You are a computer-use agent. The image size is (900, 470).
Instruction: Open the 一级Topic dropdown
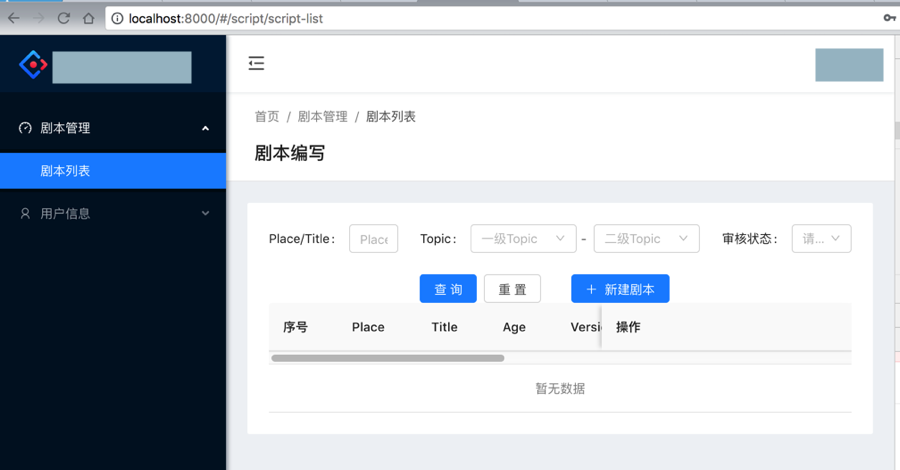523,239
